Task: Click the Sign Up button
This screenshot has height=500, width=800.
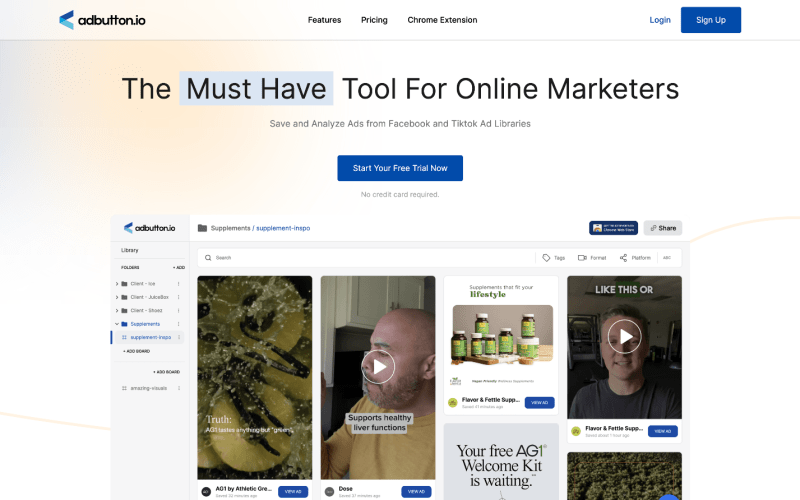Action: (711, 20)
